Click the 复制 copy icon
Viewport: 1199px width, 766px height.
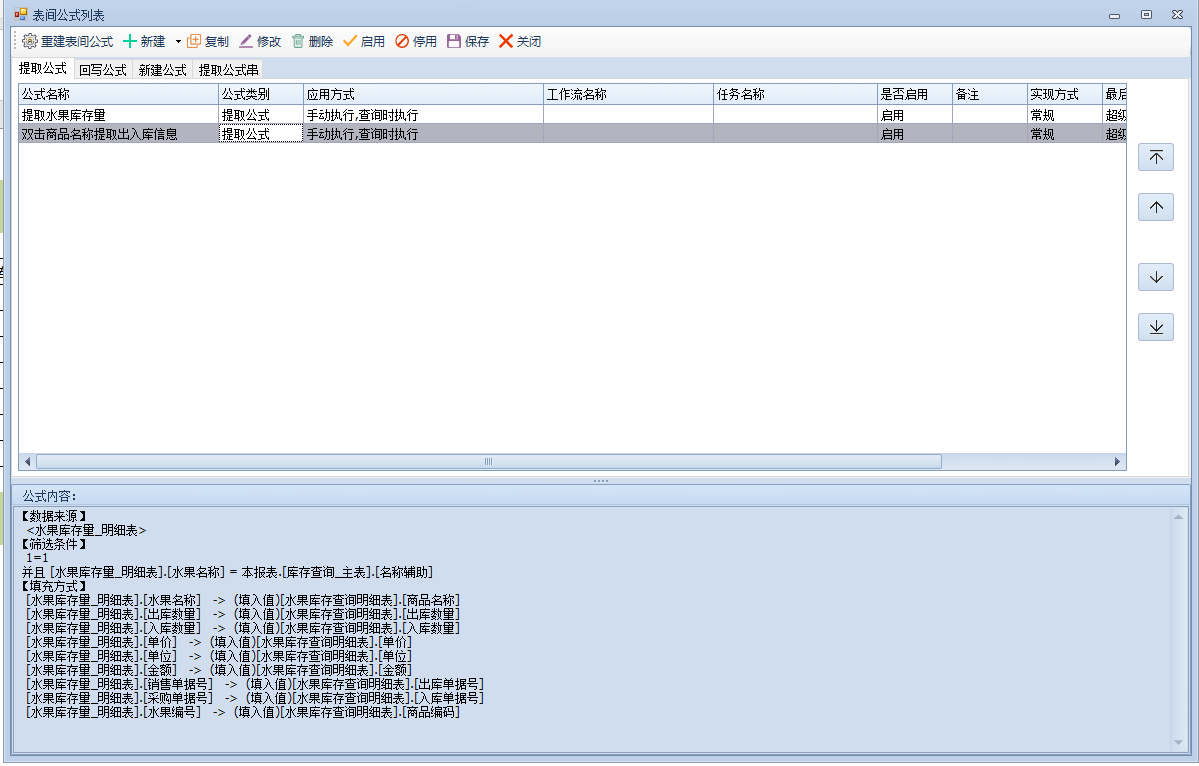click(195, 42)
